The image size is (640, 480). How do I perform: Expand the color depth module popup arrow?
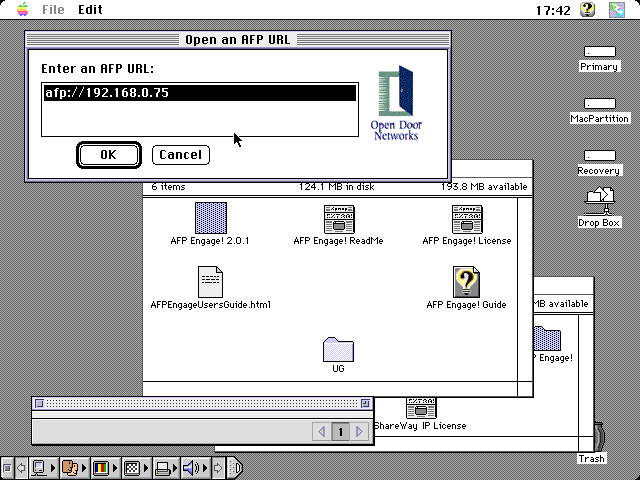(115, 468)
